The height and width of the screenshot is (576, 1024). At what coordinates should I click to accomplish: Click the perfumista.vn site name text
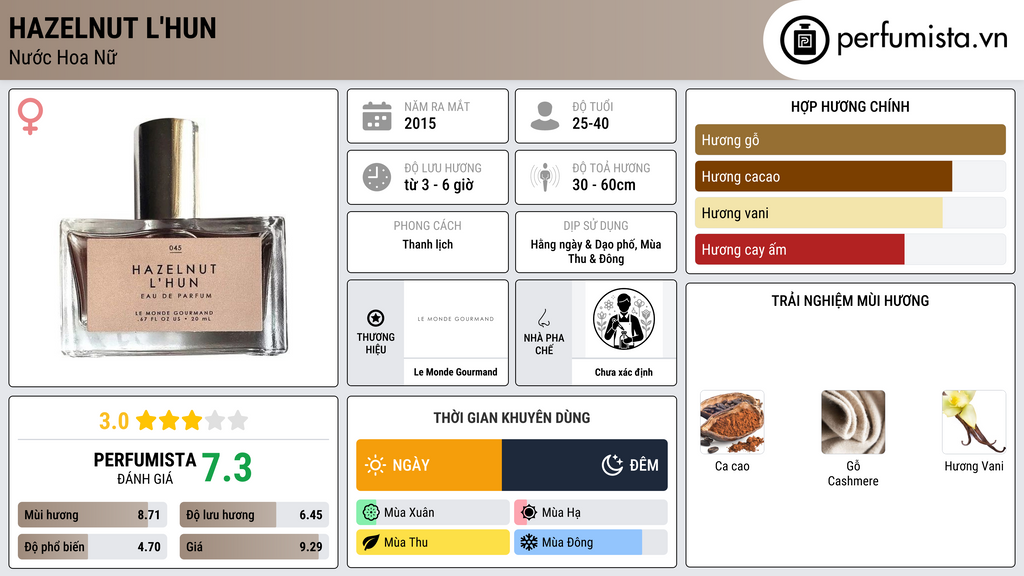pyautogui.click(x=922, y=38)
